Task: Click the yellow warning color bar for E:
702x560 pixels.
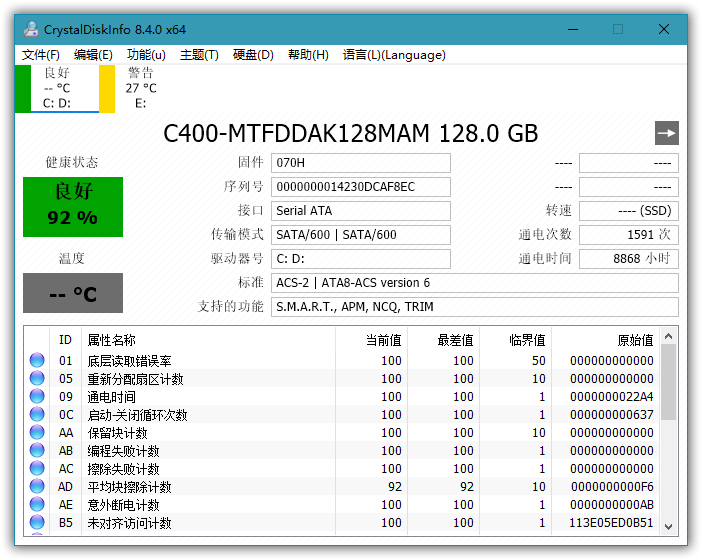Action: click(x=107, y=88)
